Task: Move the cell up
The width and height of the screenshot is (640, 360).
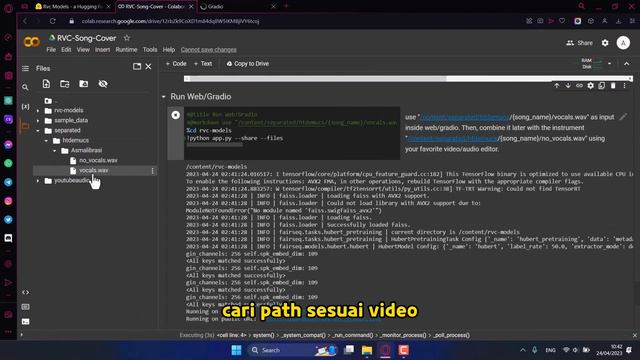Action: (557, 86)
